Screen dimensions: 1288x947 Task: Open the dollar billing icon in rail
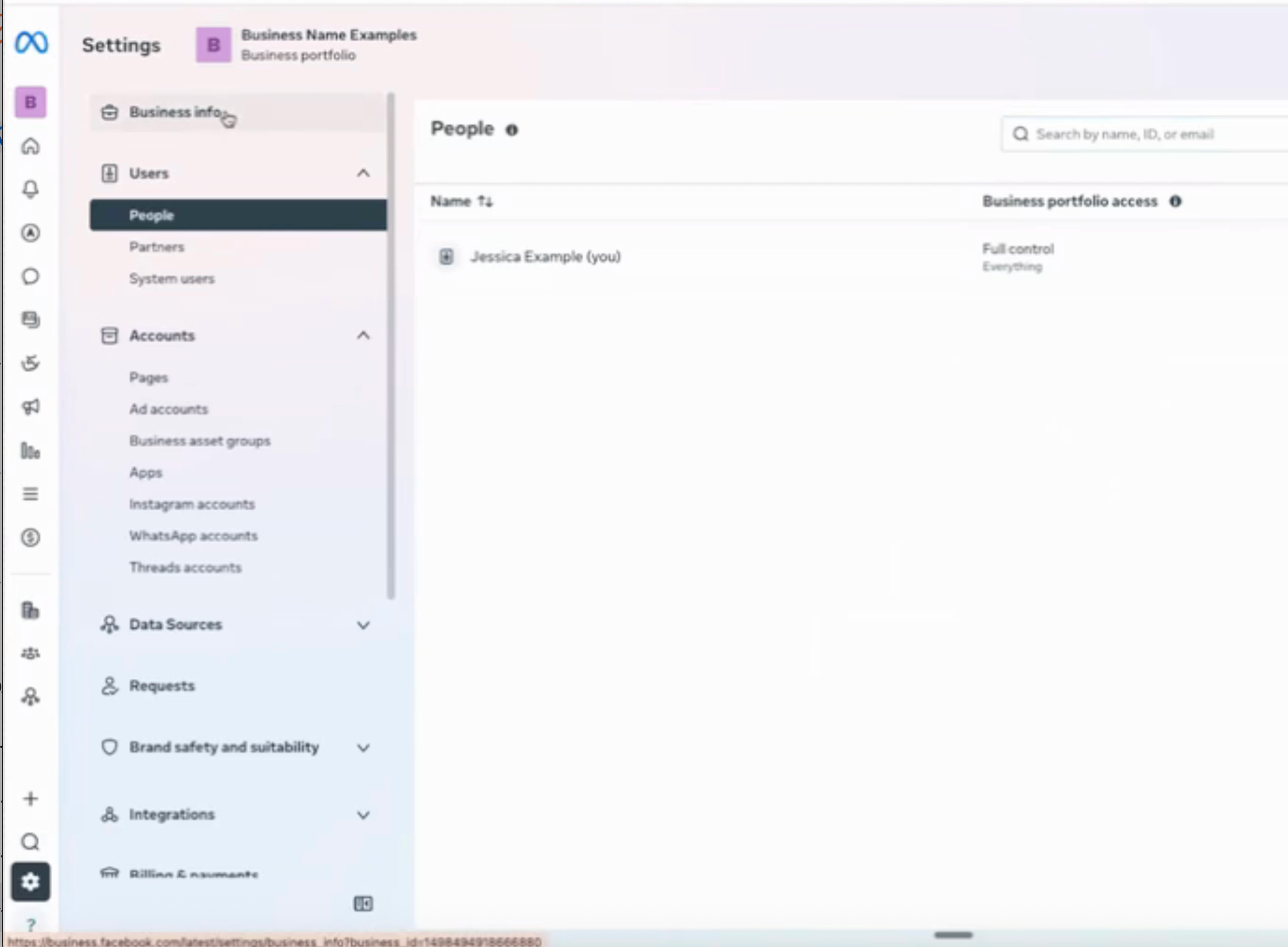pos(30,538)
